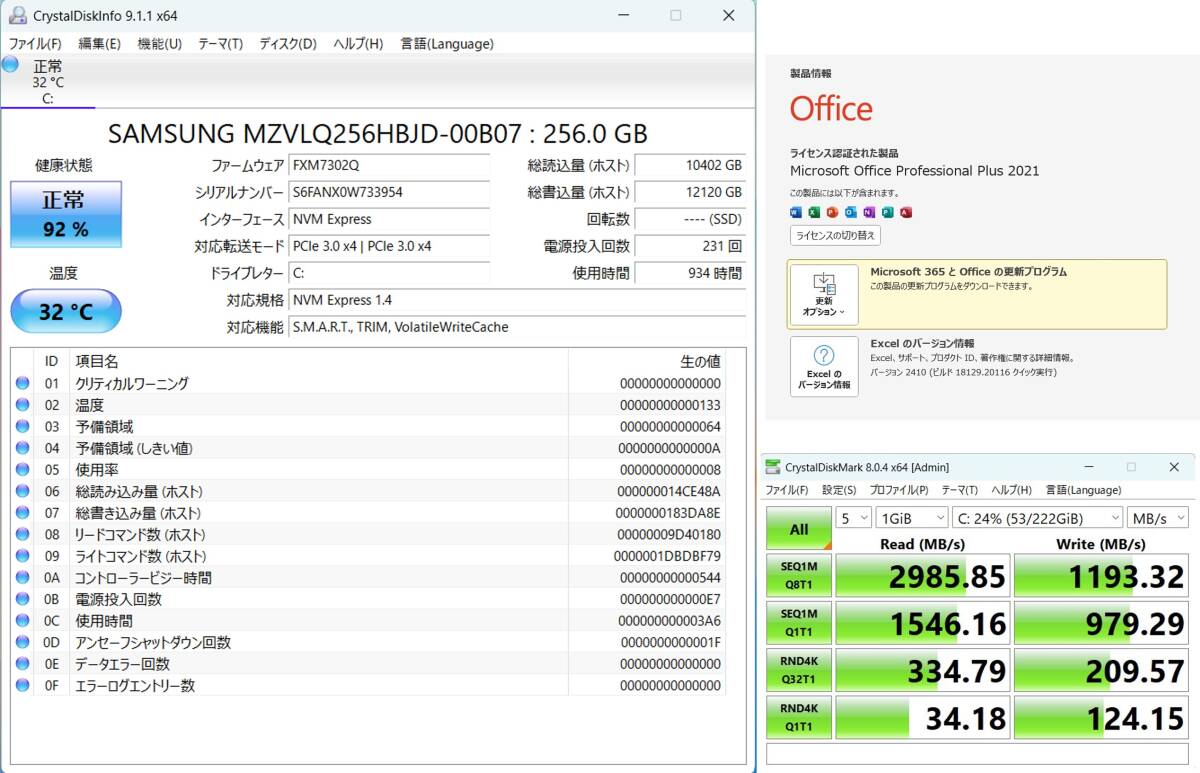
Task: Click the blue dot next to クリティカルワーニング
Action: 23,384
